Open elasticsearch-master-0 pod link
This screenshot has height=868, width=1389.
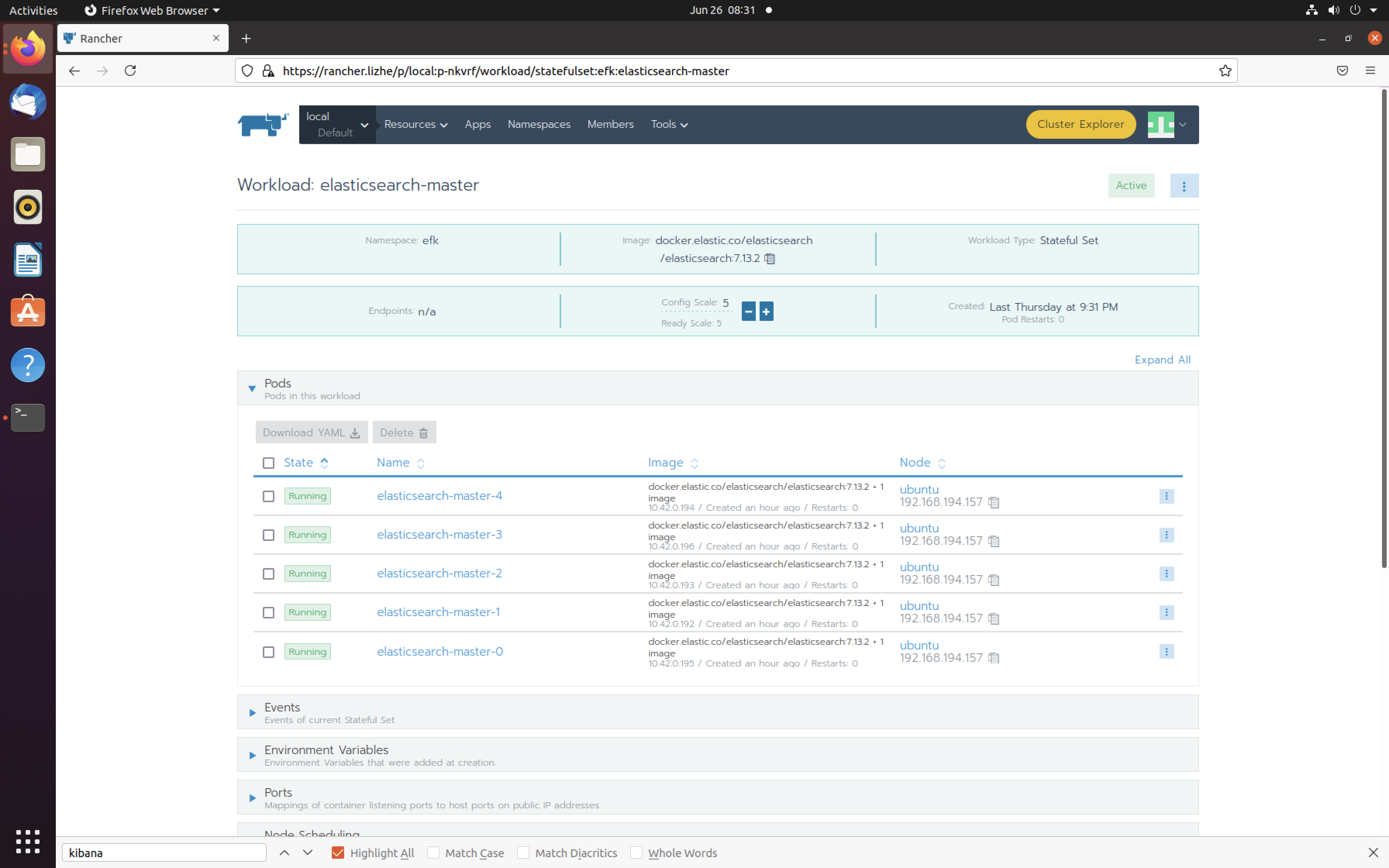[439, 651]
